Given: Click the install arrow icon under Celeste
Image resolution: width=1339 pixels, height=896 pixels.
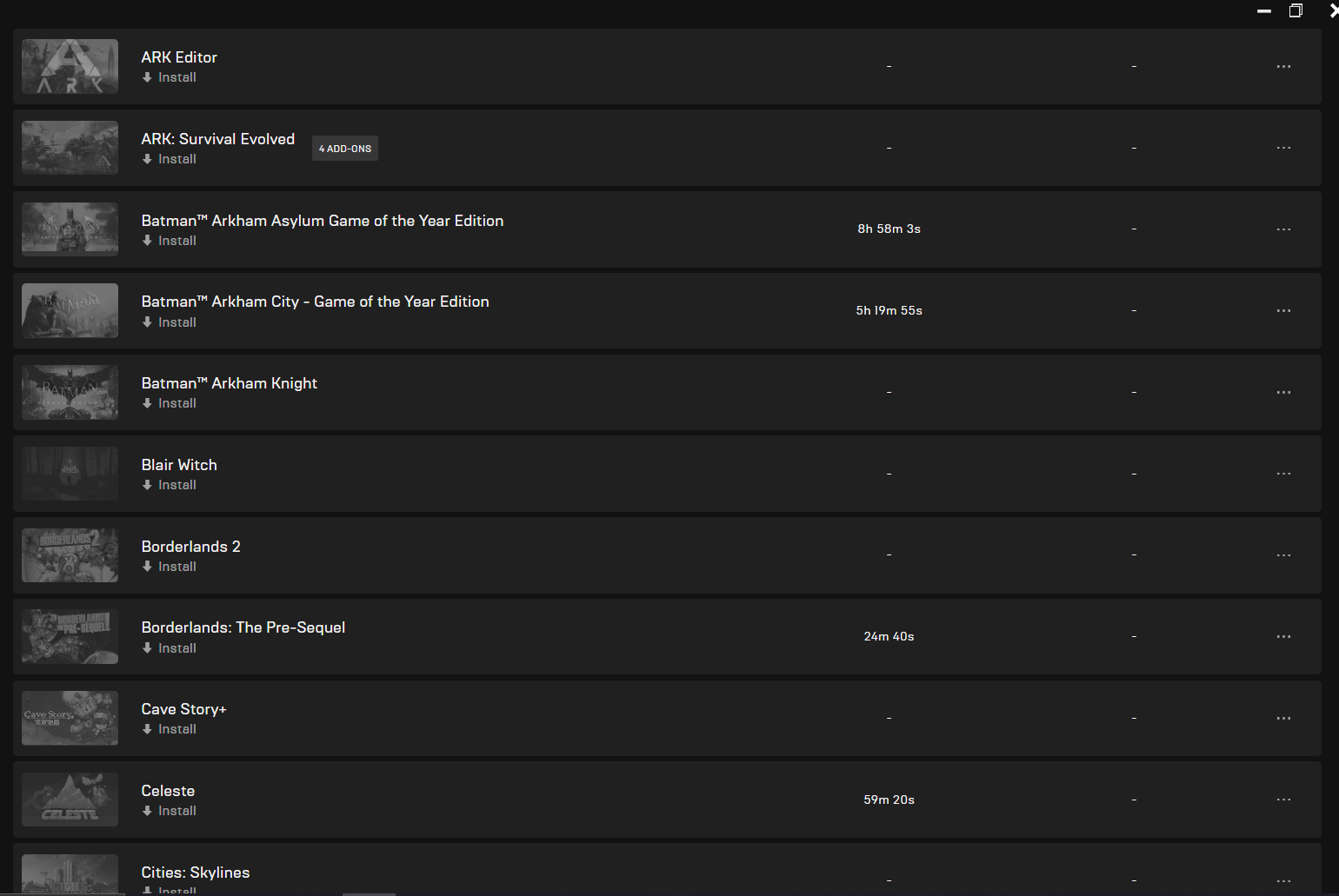Looking at the screenshot, I should click(147, 811).
